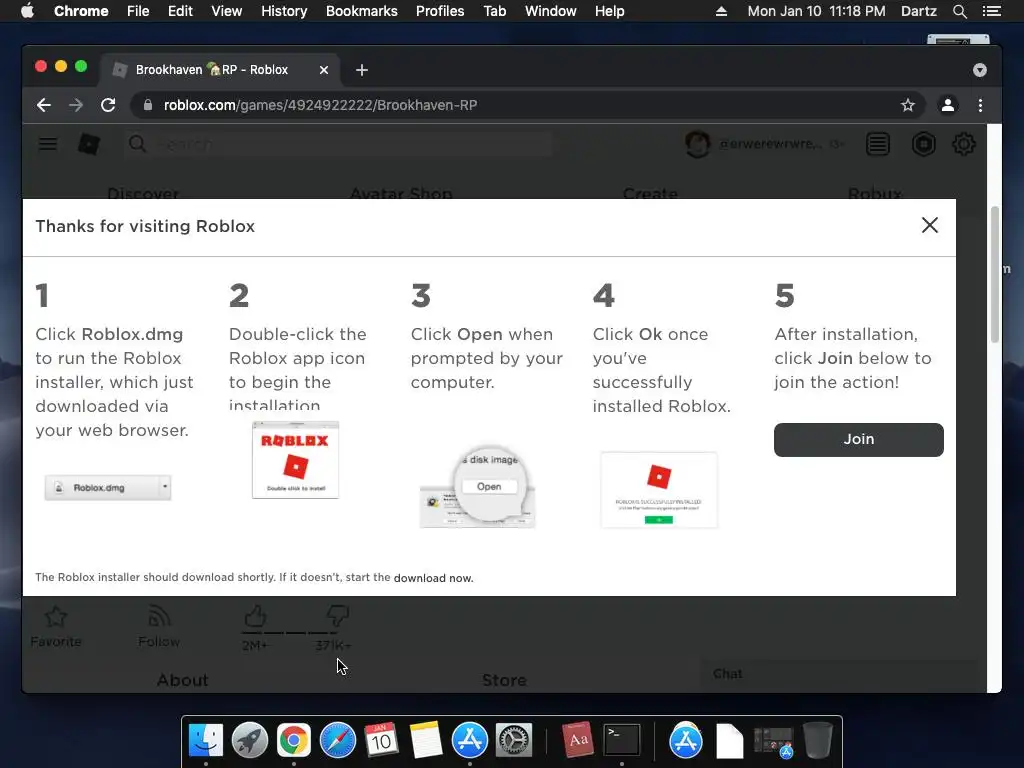The image size is (1024, 768).
Task: Open the Profiles menu
Action: coord(440,11)
